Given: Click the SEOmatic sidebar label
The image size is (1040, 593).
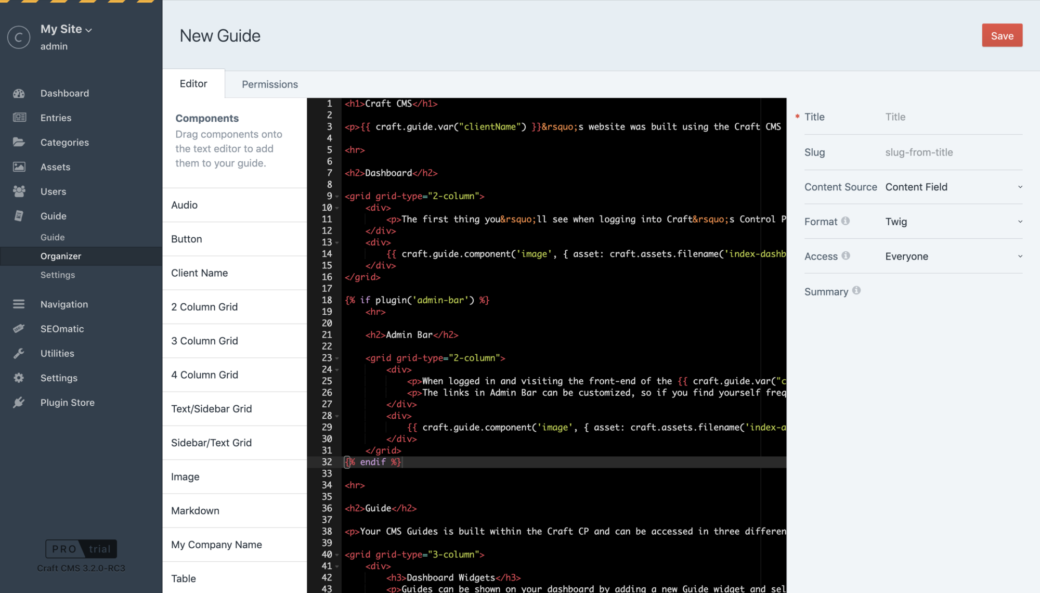Looking at the screenshot, I should click(62, 329).
